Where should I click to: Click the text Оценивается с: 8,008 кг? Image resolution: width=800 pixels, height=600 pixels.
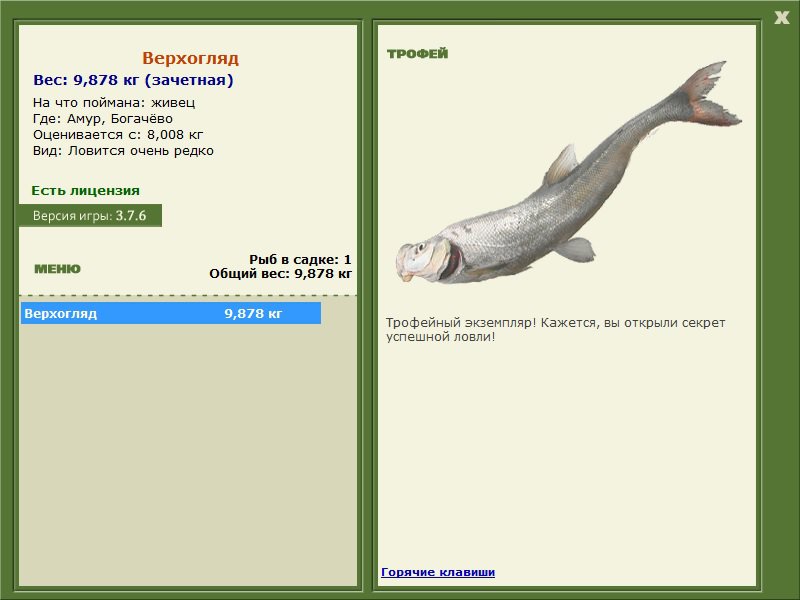click(x=118, y=135)
